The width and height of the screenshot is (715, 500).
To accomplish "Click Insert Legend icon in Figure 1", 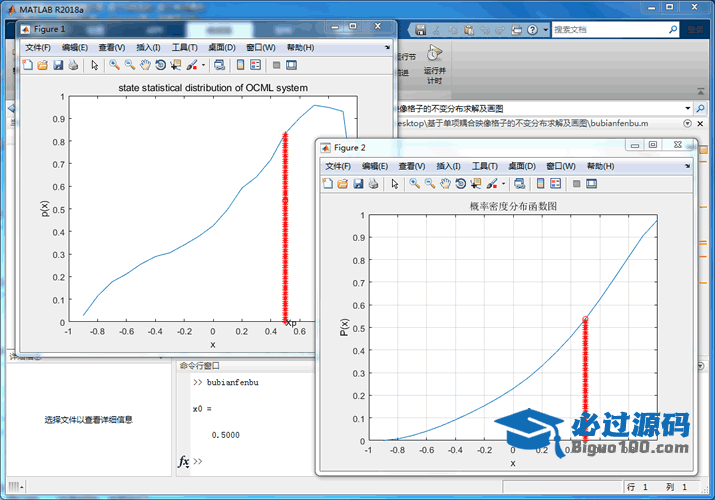I will tap(256, 65).
